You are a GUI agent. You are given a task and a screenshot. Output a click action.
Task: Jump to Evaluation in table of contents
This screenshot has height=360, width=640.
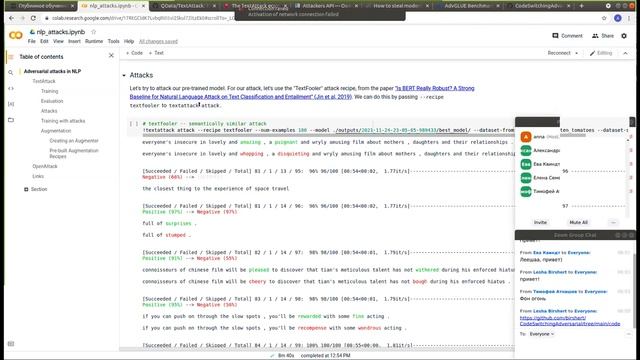(52, 101)
